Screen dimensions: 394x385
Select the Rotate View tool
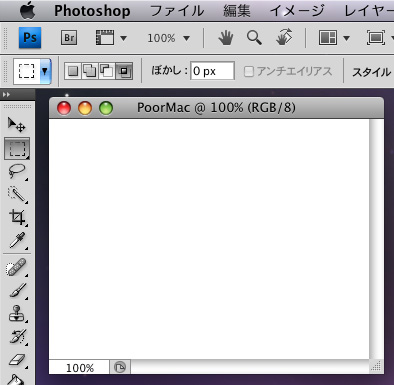point(284,37)
